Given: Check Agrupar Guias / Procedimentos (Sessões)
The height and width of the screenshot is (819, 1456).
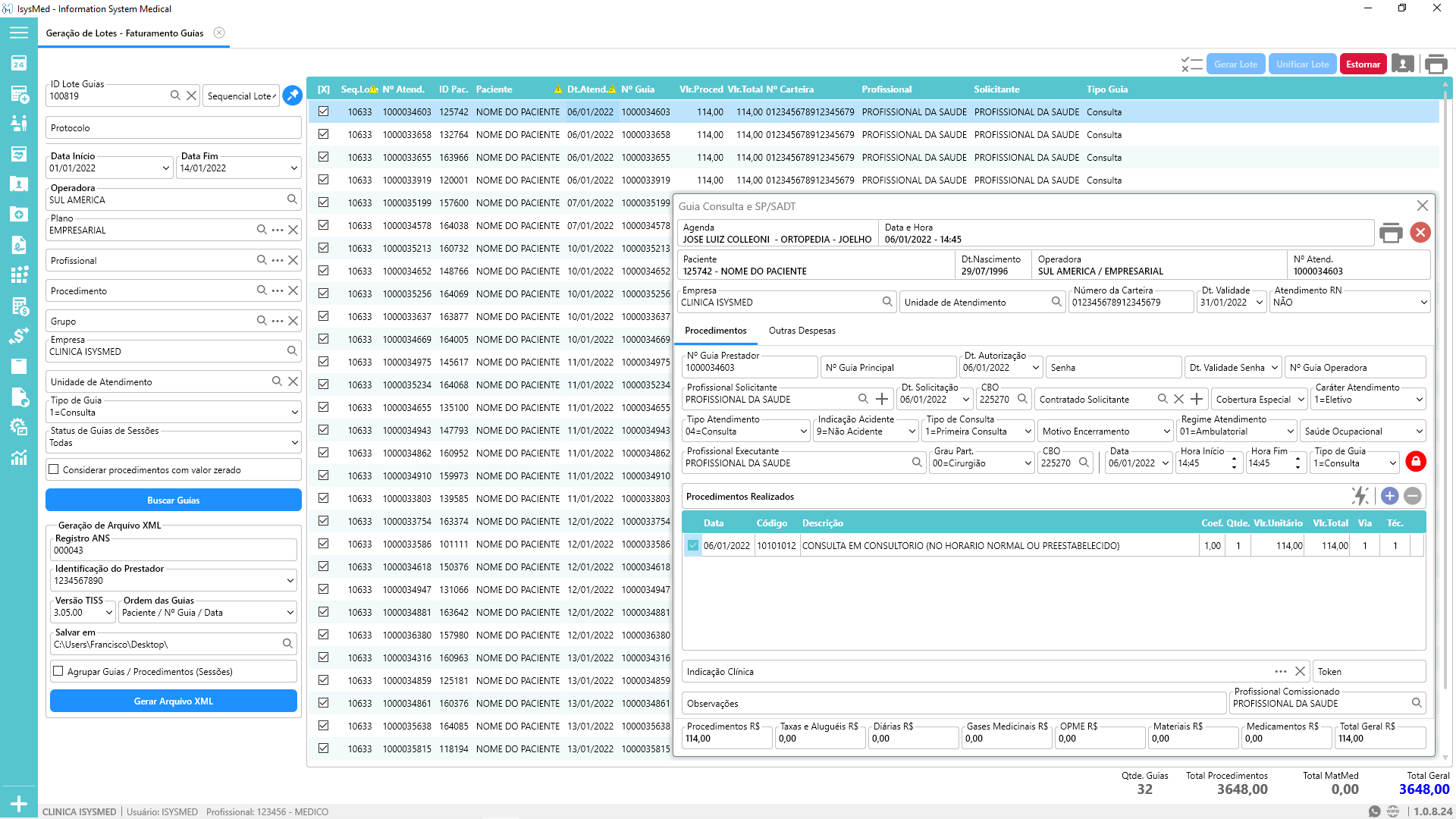Looking at the screenshot, I should (58, 671).
